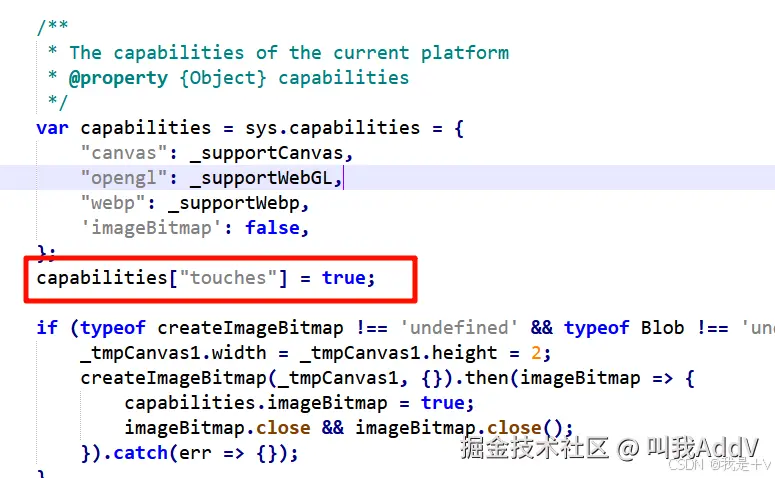Click the 'imageBitmap': false line
The width and height of the screenshot is (775, 478).
[x=195, y=228]
